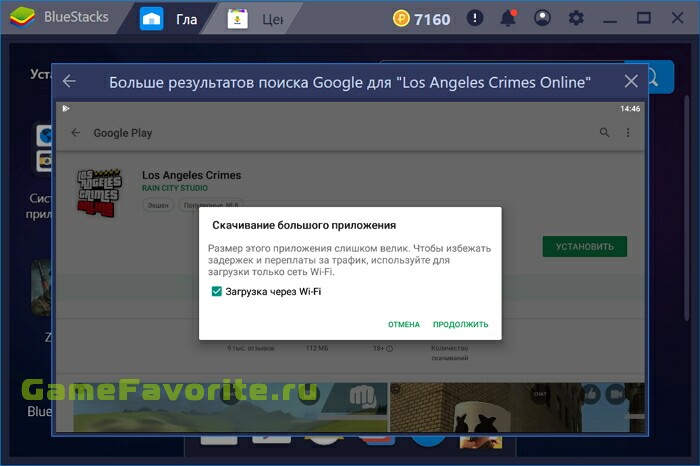Open the notifications bell
This screenshot has width=700, height=466.
[x=508, y=18]
